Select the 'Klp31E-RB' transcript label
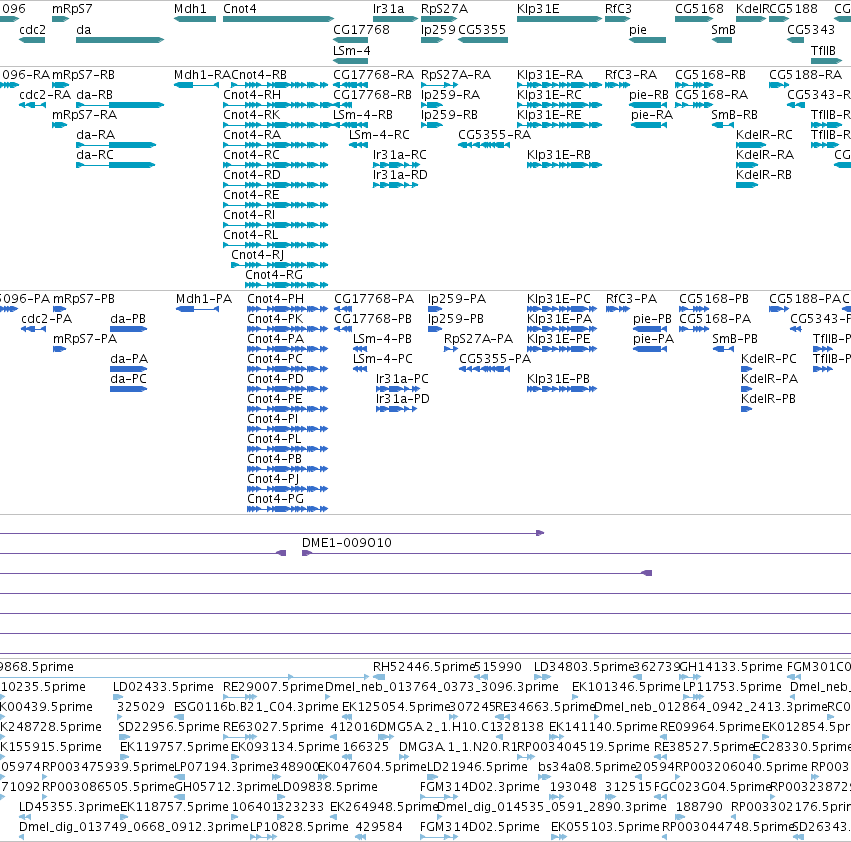Viewport: 851px width, 842px height. pyautogui.click(x=559, y=155)
